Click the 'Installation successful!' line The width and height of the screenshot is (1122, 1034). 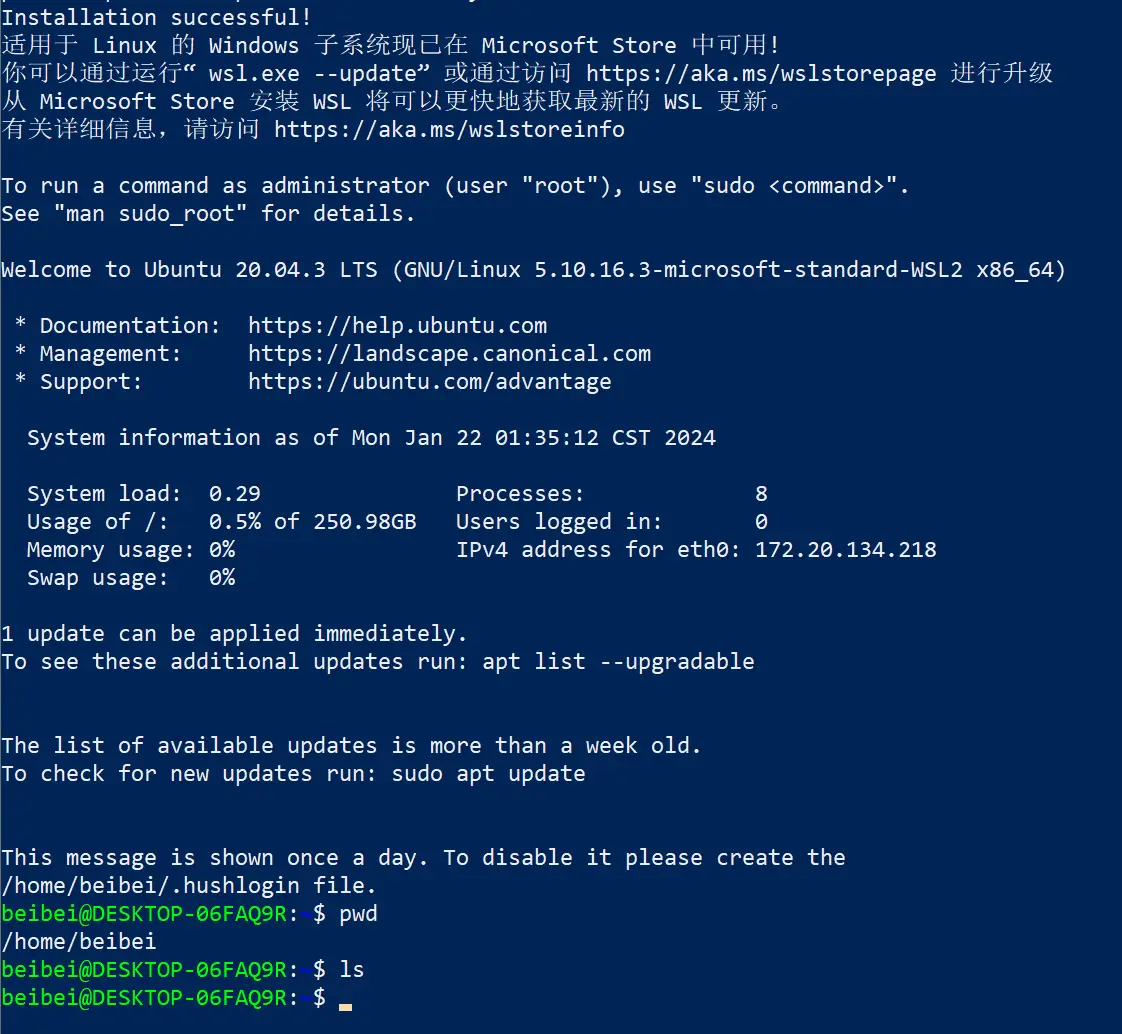point(157,17)
